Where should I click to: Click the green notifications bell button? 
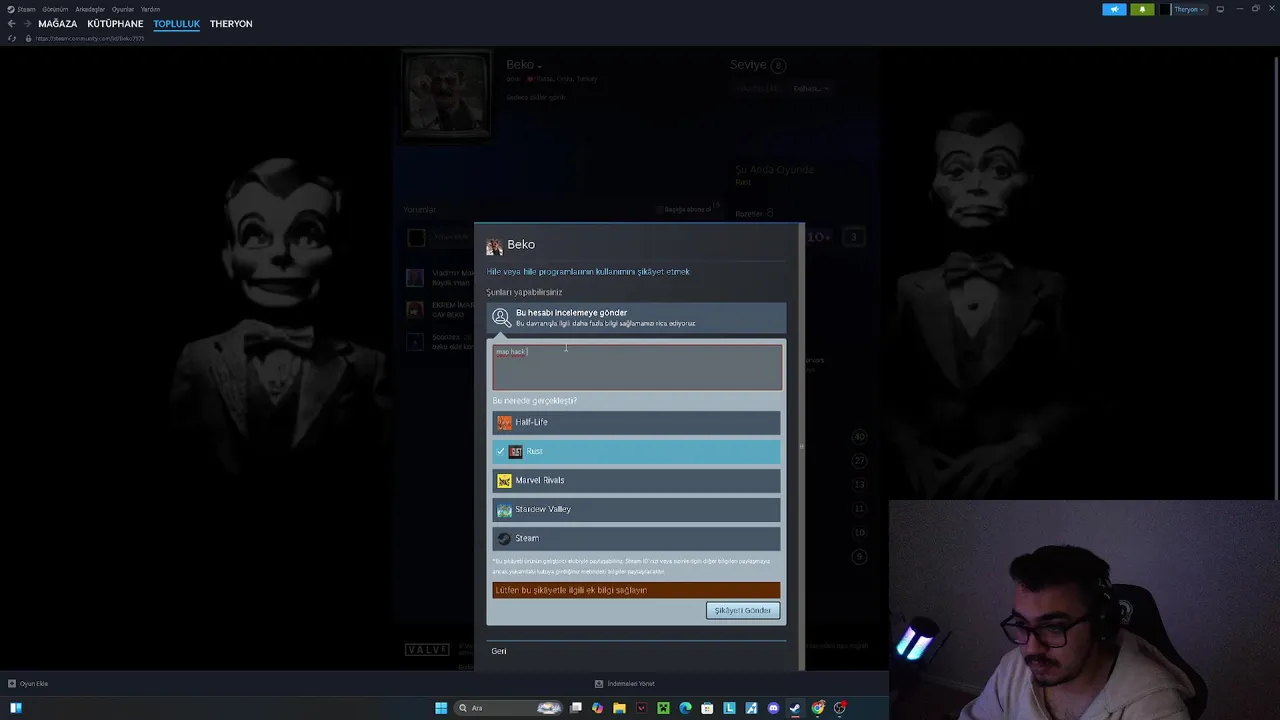[x=1142, y=9]
